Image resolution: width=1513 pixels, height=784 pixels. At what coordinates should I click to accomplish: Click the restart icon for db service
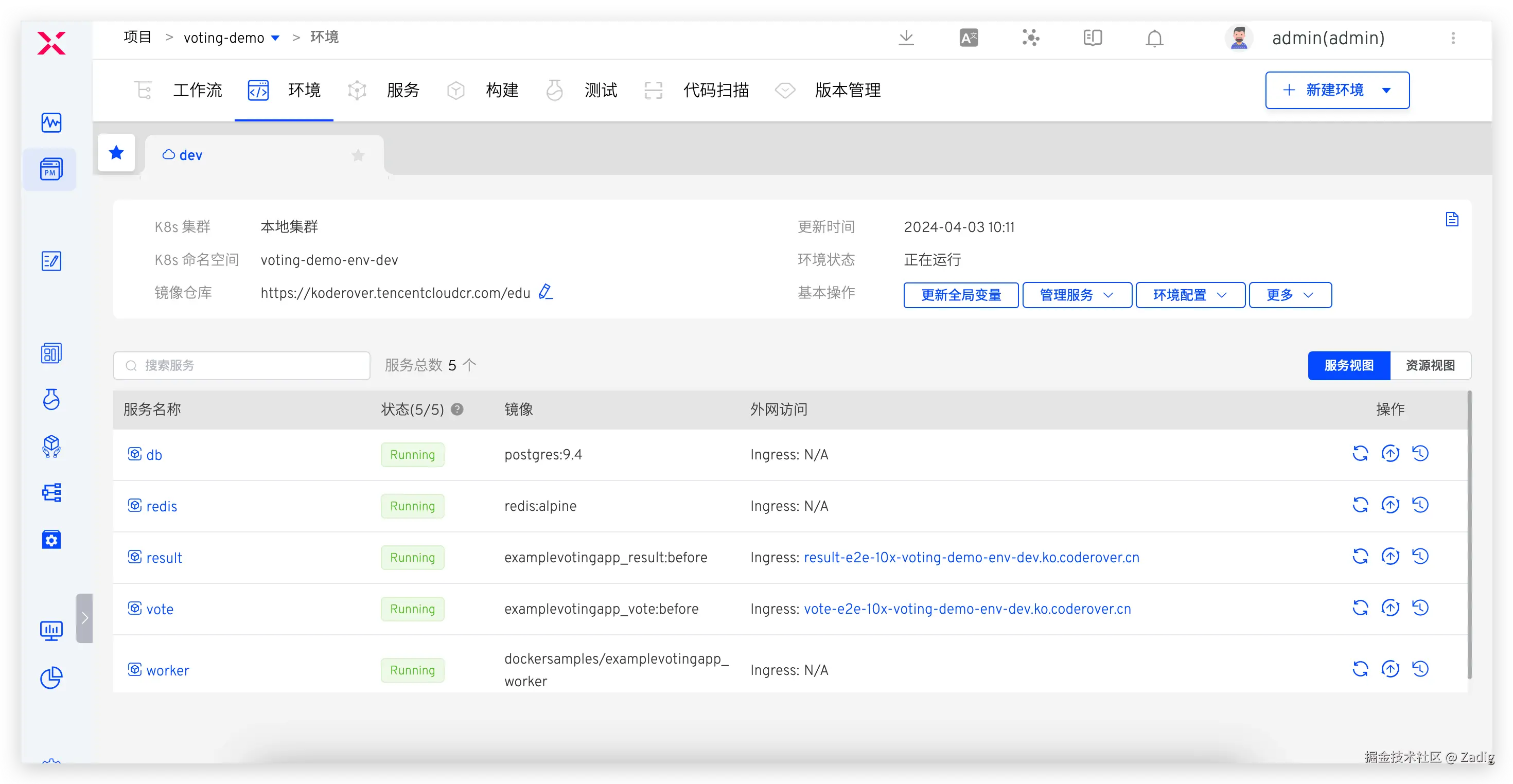point(1360,453)
